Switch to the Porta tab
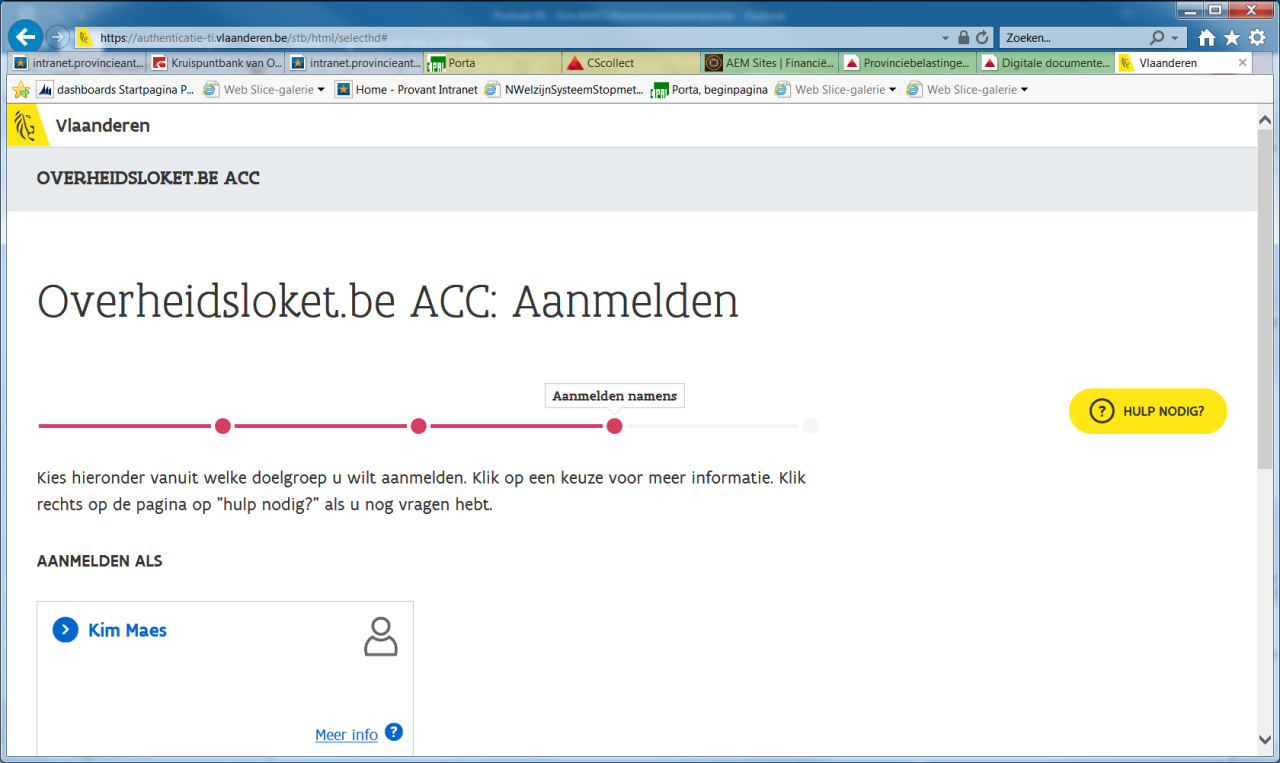The image size is (1280, 763). (493, 63)
